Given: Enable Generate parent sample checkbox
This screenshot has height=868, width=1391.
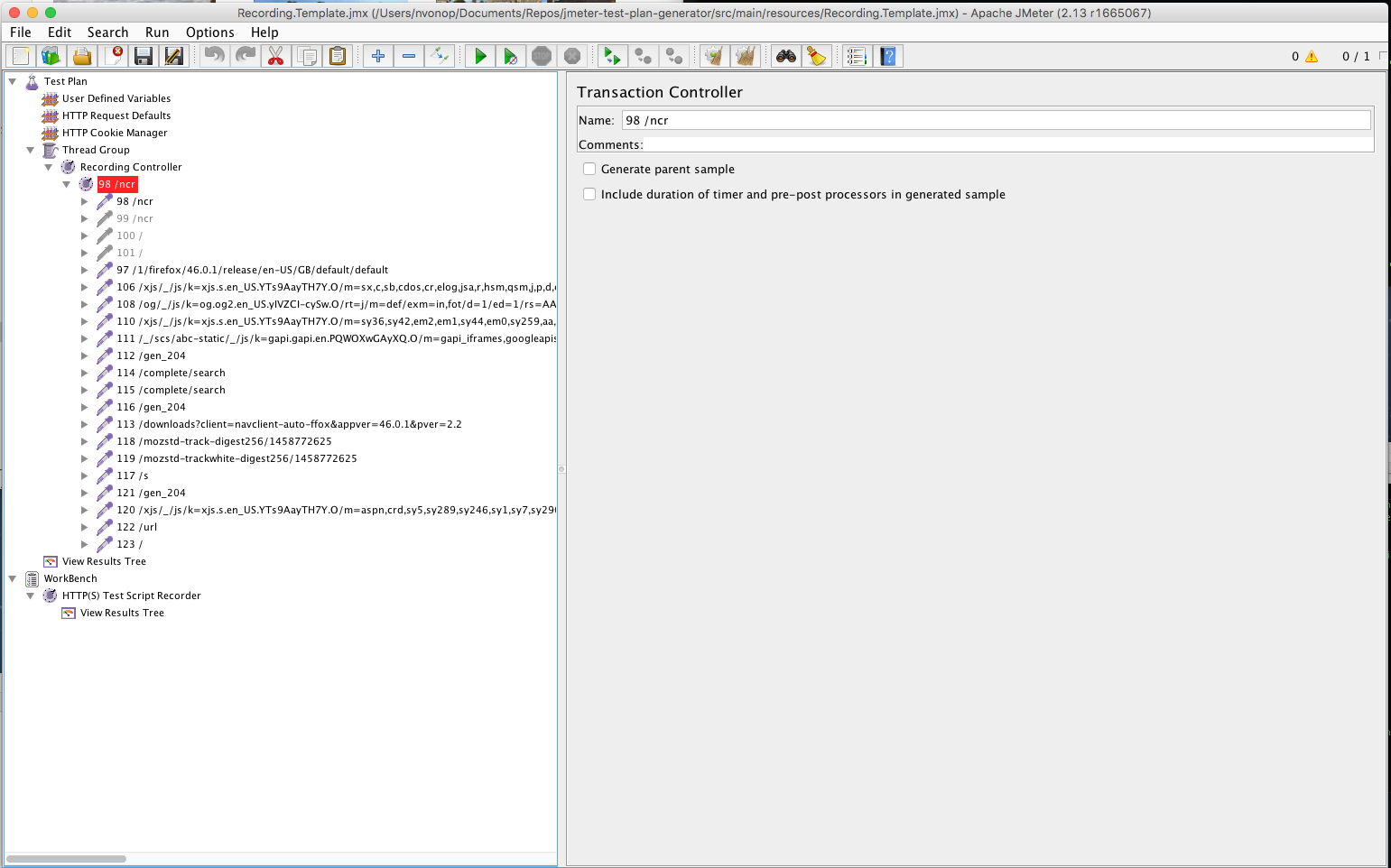Looking at the screenshot, I should [589, 169].
